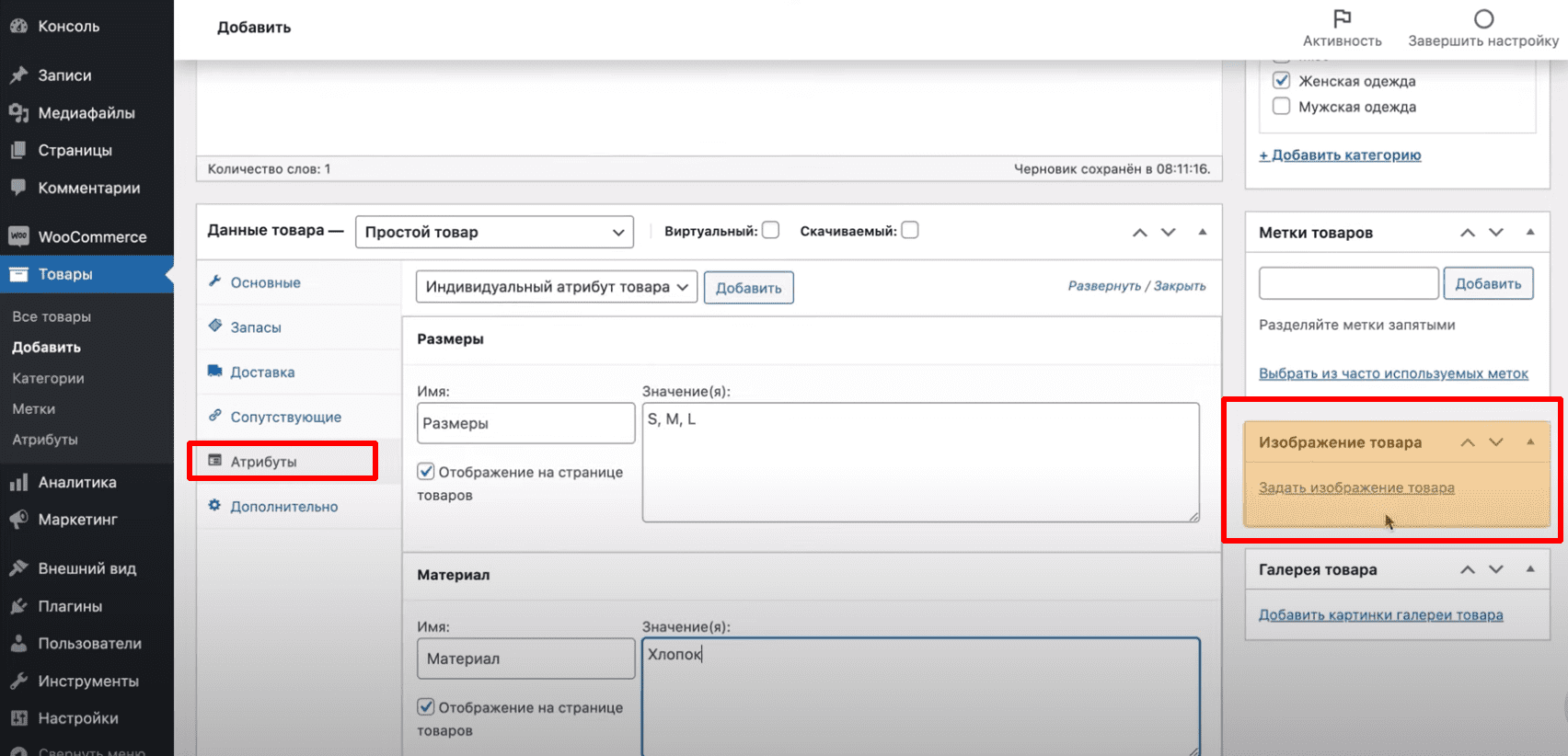Collapse Галерея товара panel triangle
The image size is (1568, 756).
[x=1530, y=569]
